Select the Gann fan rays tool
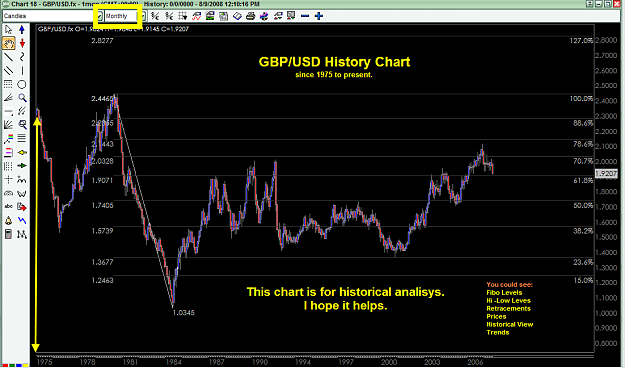The height and width of the screenshot is (368, 625). click(8, 125)
